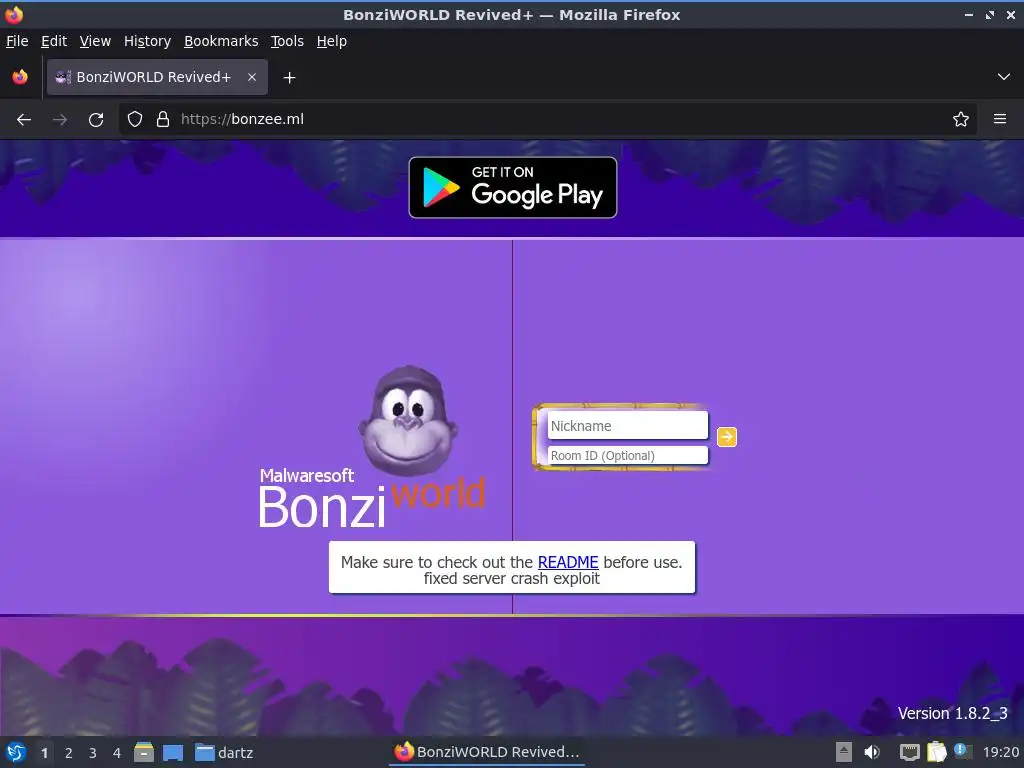Open the README link
The width and height of the screenshot is (1024, 768).
tap(568, 562)
